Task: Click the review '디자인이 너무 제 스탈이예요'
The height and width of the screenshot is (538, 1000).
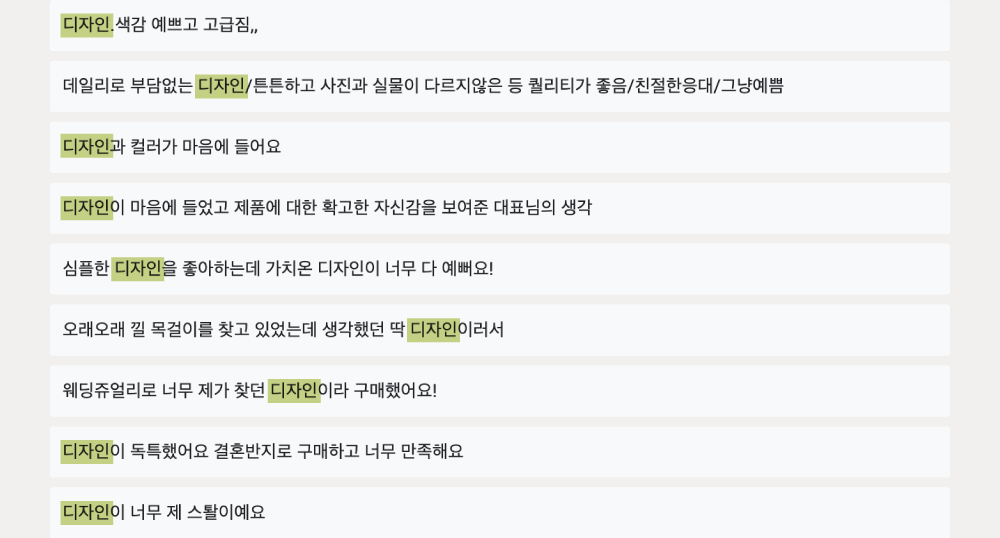Action: (499, 513)
